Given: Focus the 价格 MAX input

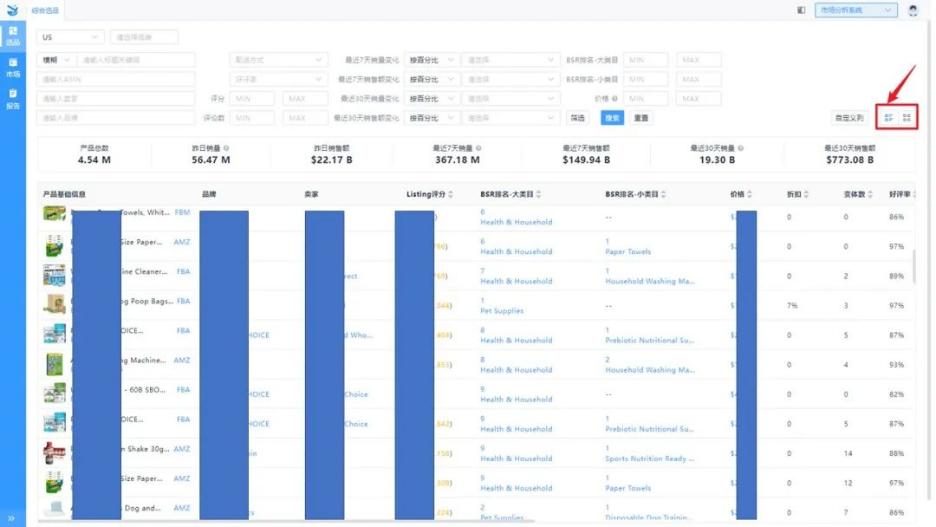Looking at the screenshot, I should 699,98.
